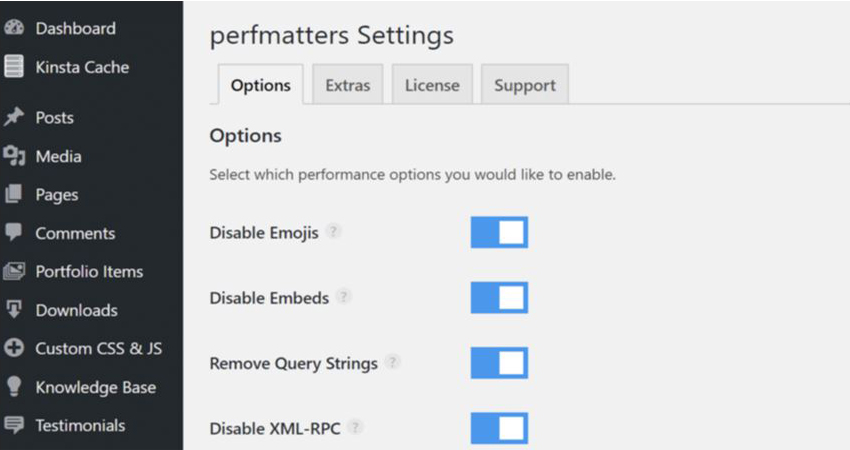
Task: Click the Posts pushpin icon
Action: coord(14,117)
